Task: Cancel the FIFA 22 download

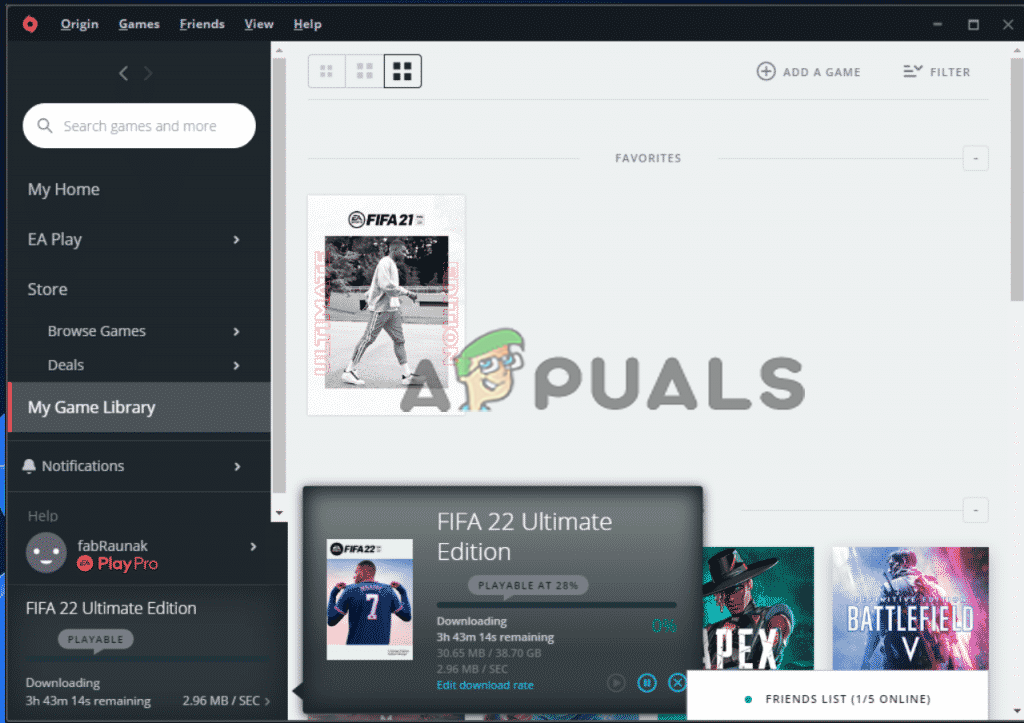Action: tap(677, 683)
